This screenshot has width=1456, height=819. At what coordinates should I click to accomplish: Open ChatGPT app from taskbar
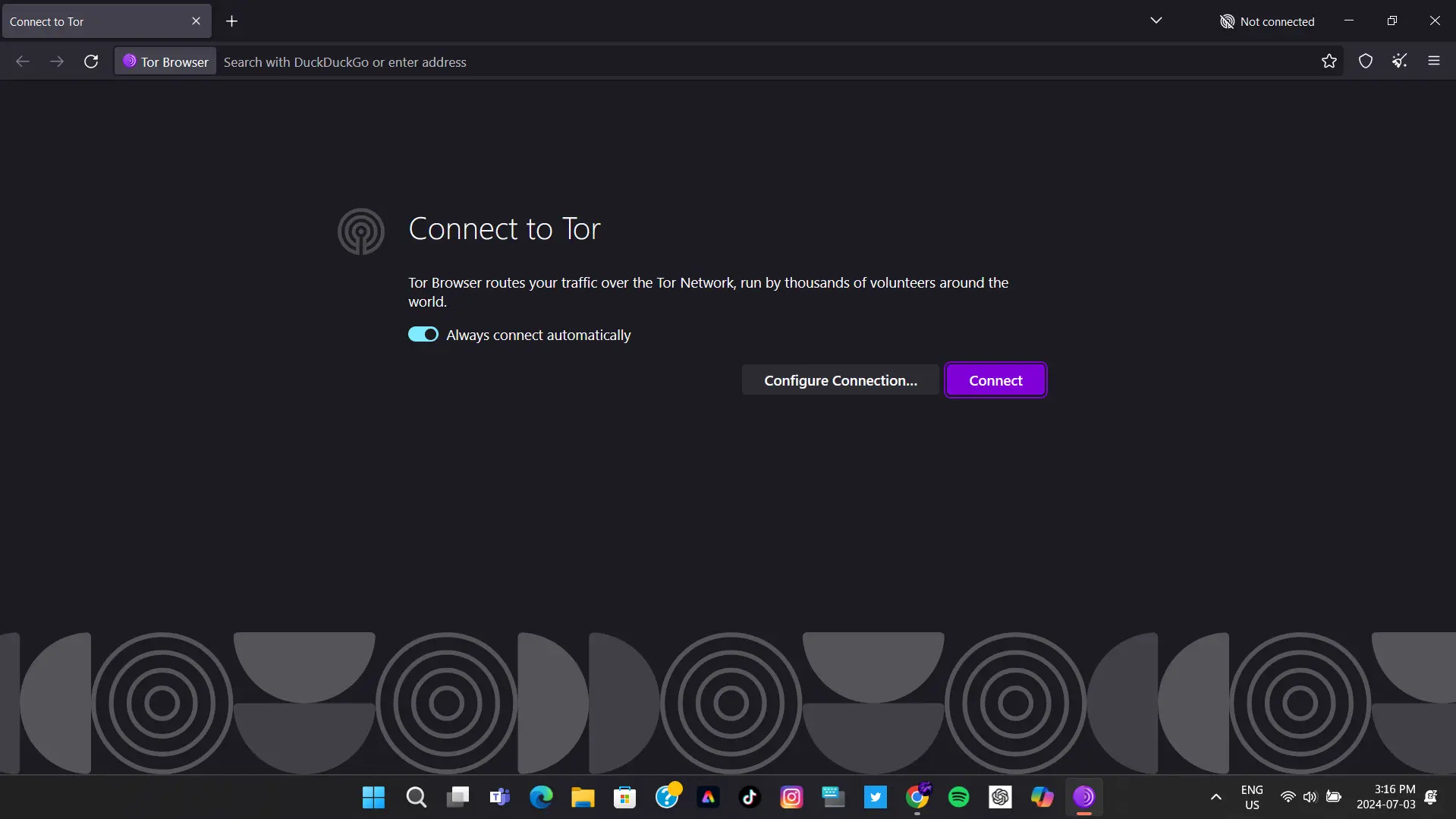click(x=1000, y=797)
